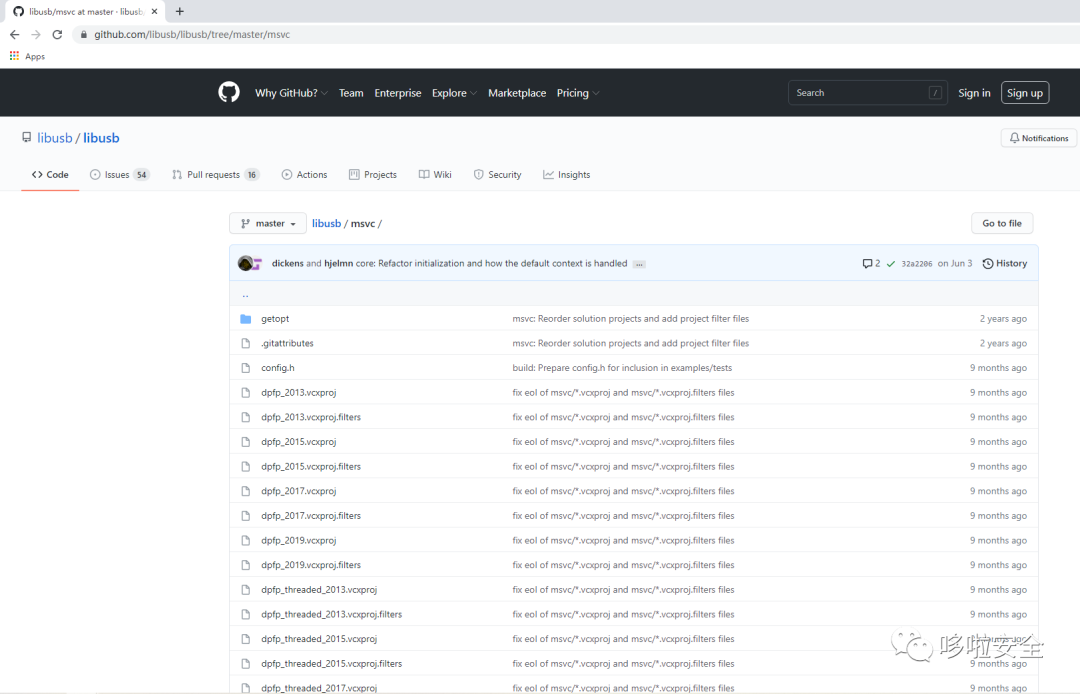Open the master branch dropdown
The width and height of the screenshot is (1080, 694).
[268, 223]
